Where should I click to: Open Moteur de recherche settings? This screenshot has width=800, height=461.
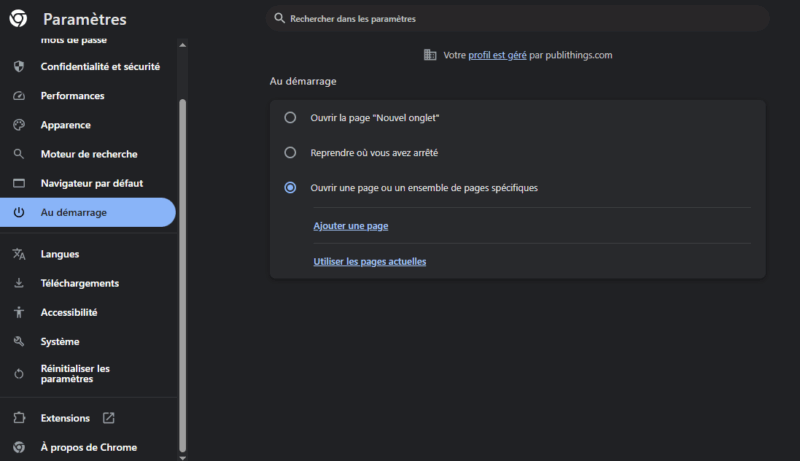(x=88, y=154)
